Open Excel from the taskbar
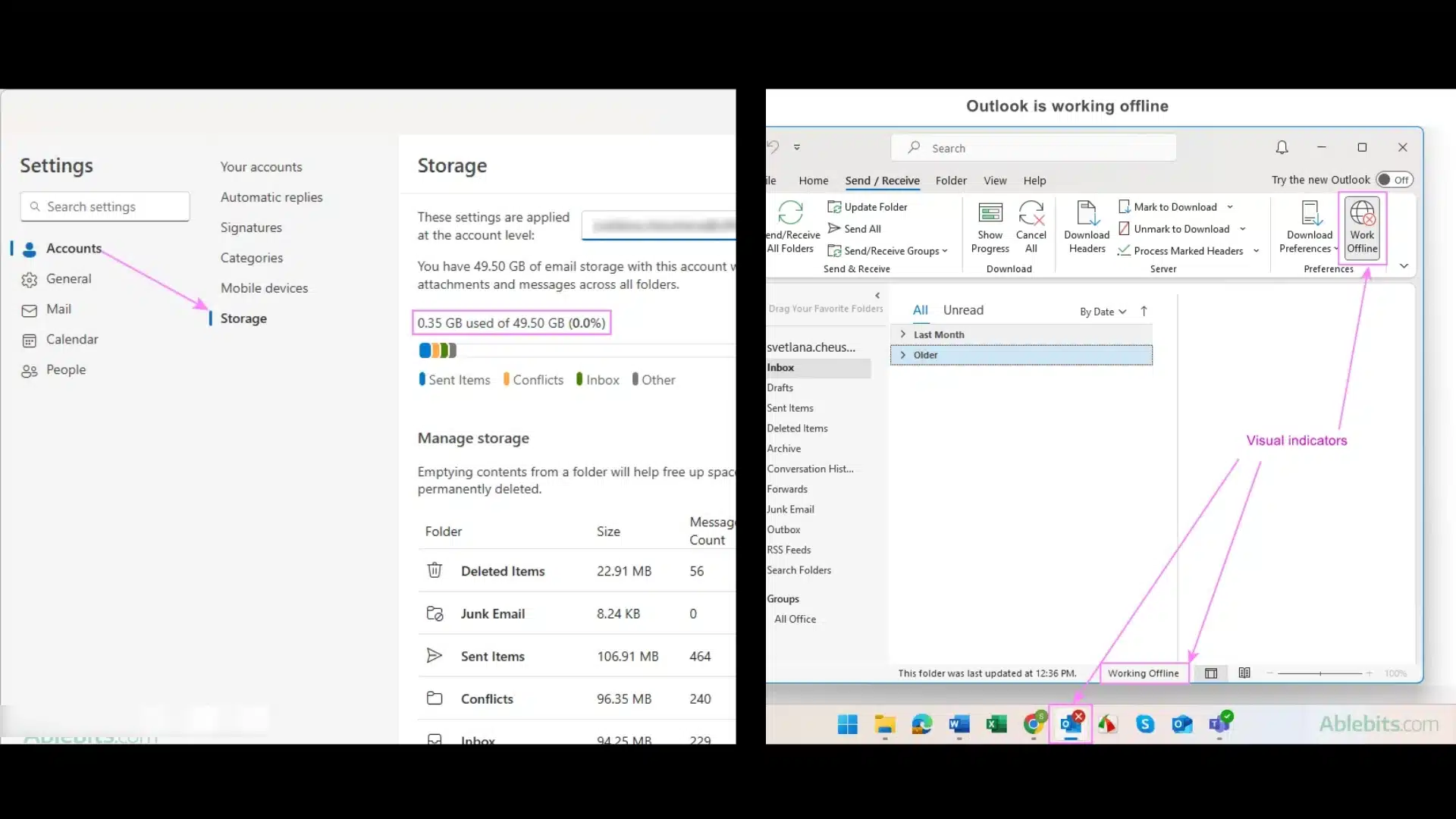The height and width of the screenshot is (819, 1456). pyautogui.click(x=996, y=724)
